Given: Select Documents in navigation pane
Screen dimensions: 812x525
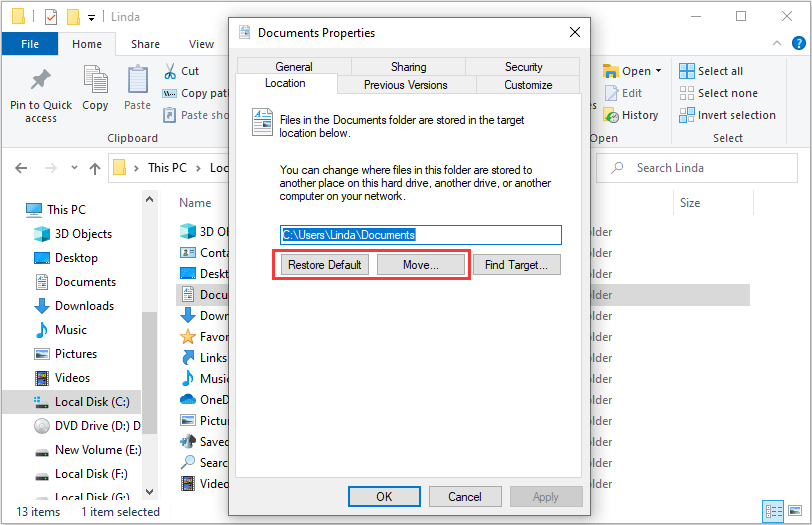Looking at the screenshot, I should click(76, 282).
